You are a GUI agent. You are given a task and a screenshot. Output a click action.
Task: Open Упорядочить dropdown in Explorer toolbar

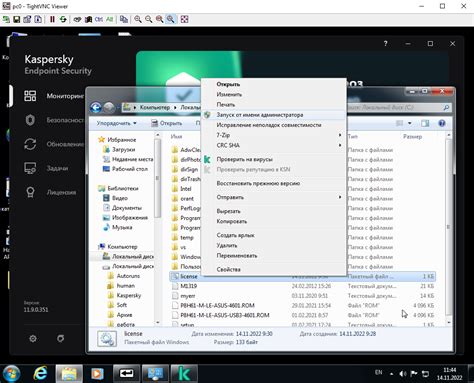[x=116, y=123]
